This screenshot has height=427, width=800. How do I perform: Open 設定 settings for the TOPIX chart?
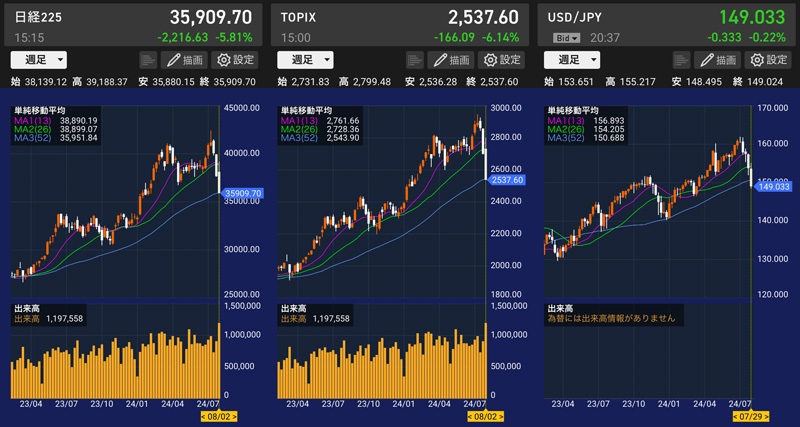pos(501,60)
